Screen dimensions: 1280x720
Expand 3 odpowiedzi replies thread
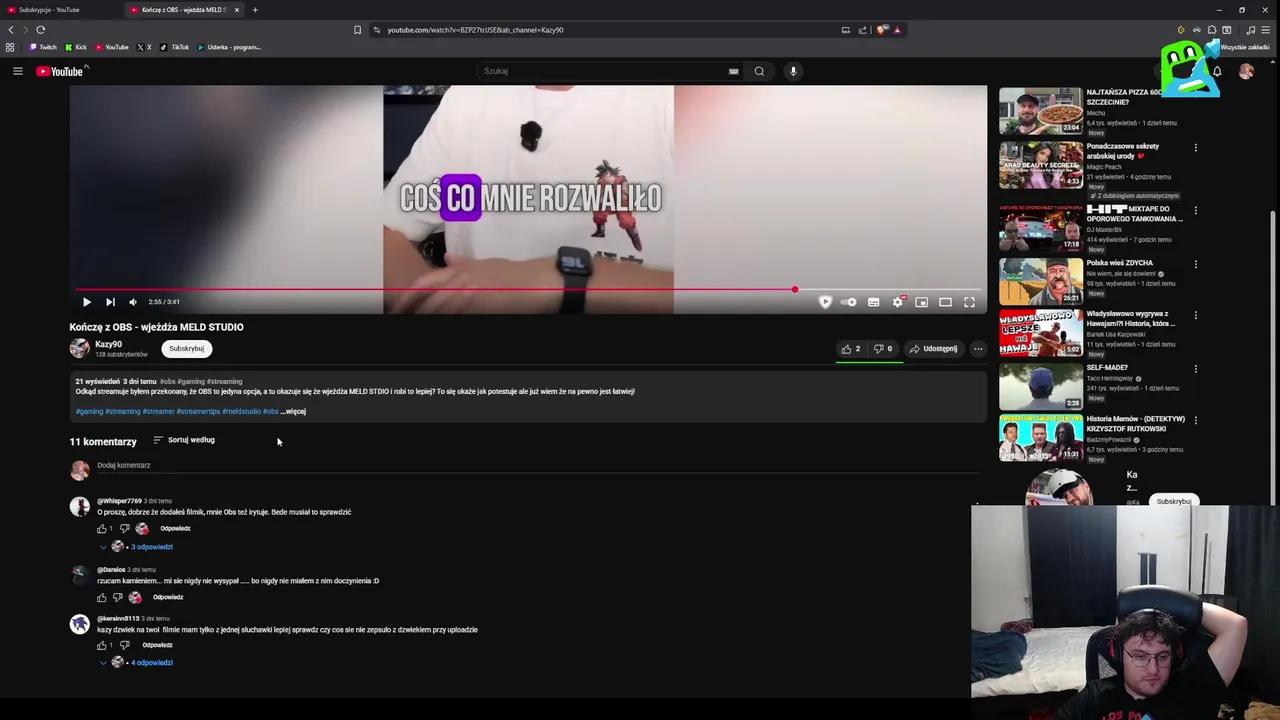click(150, 547)
